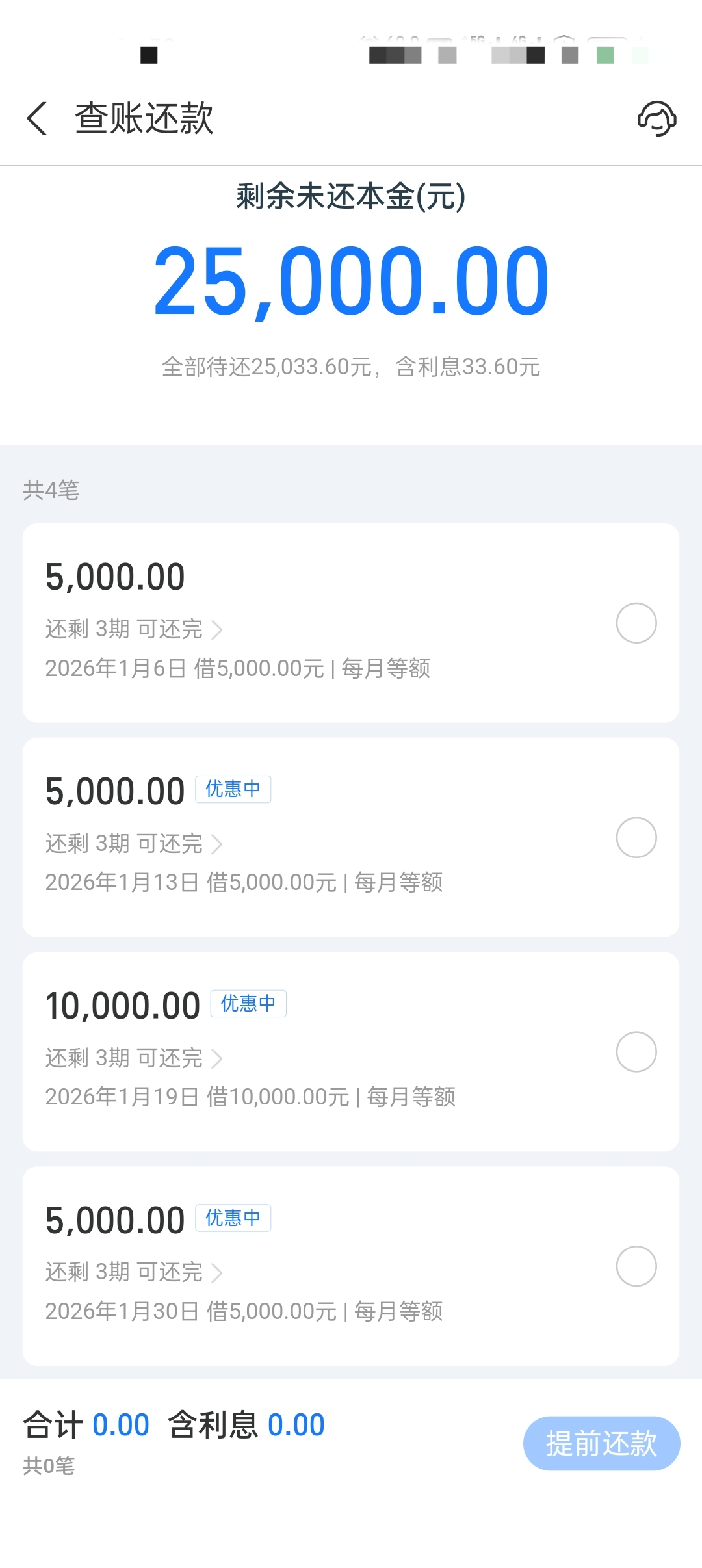This screenshot has width=702, height=1568.
Task: Open January 19 loan details text
Action: [x=250, y=1097]
